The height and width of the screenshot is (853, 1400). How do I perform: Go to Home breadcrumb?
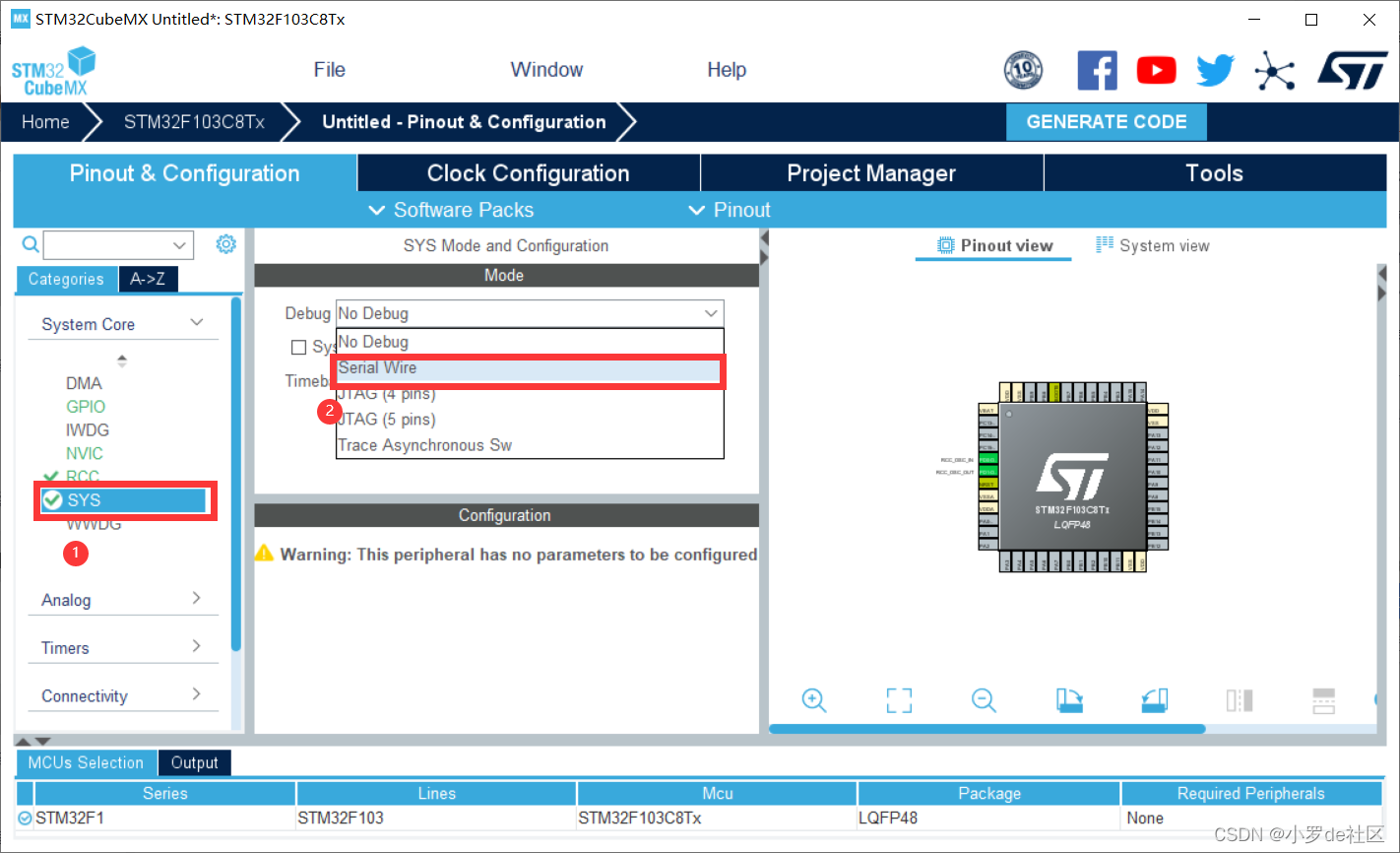45,122
